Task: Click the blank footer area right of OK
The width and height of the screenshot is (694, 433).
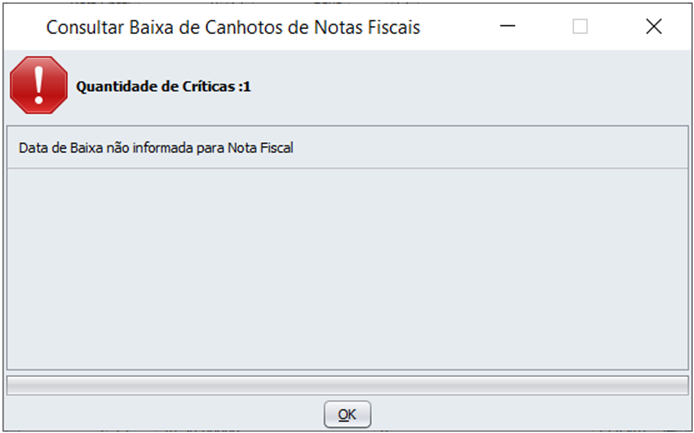Action: click(x=530, y=414)
